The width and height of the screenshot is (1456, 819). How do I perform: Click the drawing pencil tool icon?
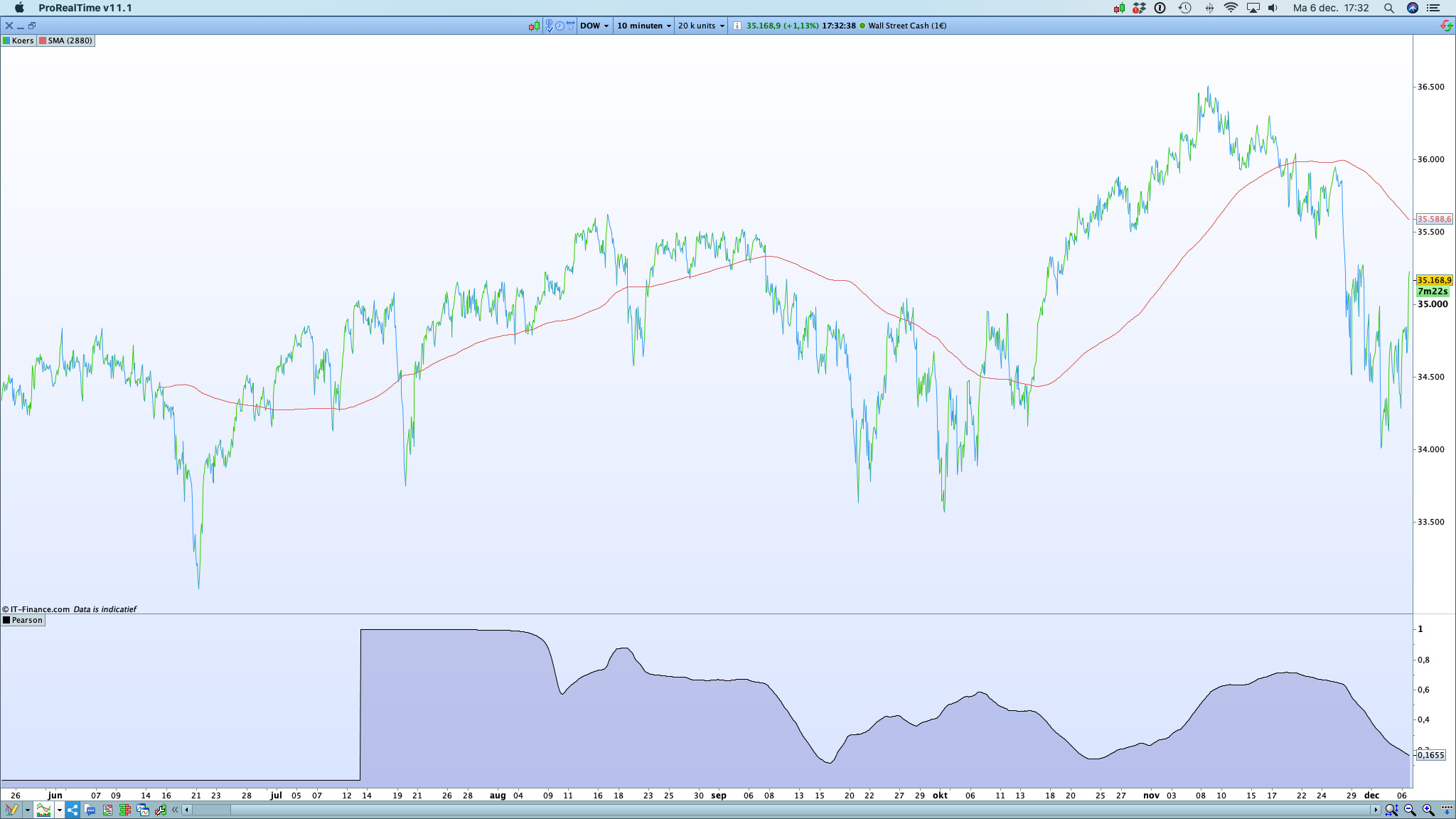point(11,810)
